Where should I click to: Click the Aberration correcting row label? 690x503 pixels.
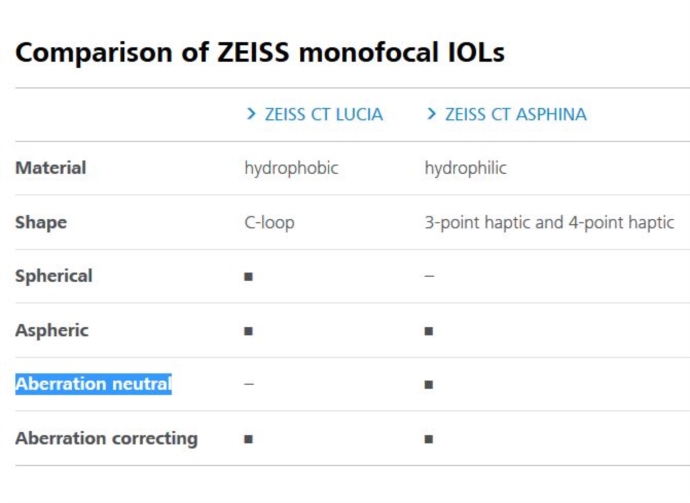(x=106, y=439)
